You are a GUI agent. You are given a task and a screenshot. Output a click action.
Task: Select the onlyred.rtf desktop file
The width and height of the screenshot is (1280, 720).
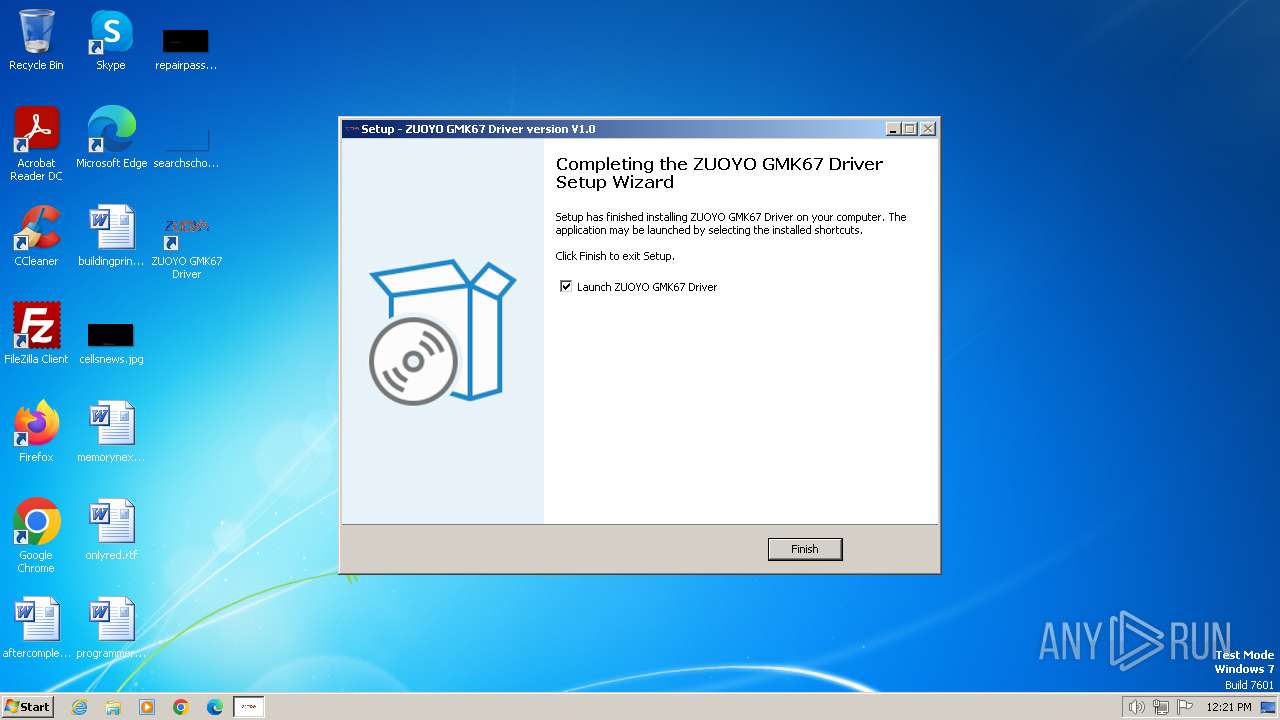[111, 530]
